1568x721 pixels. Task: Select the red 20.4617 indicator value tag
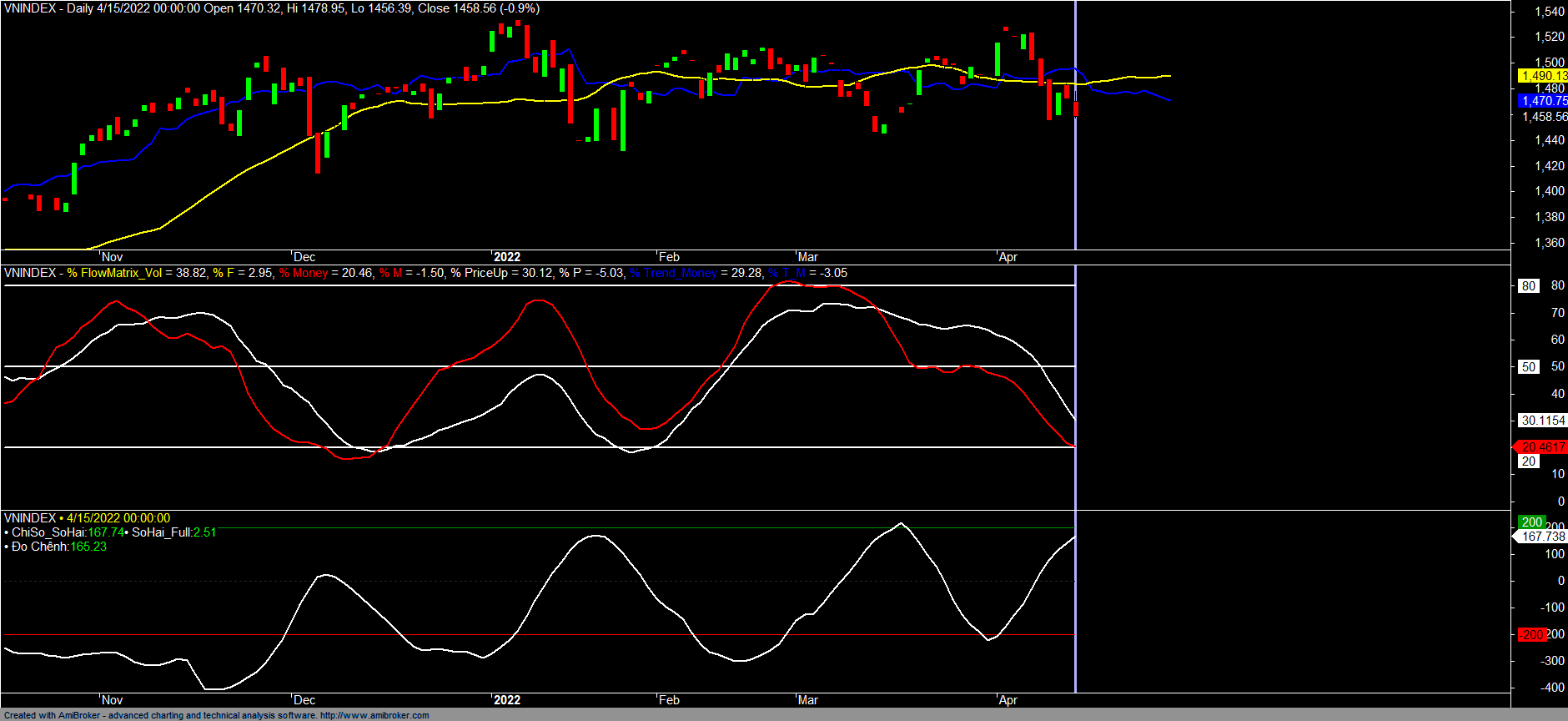[x=1542, y=447]
